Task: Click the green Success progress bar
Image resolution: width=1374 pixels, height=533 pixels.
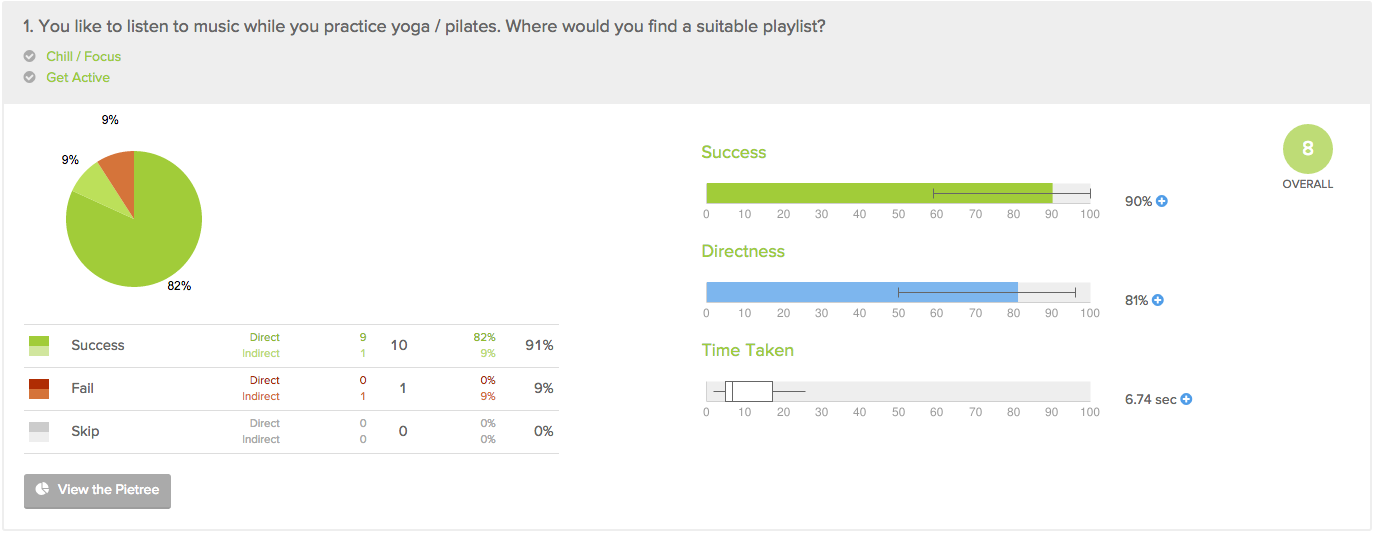Action: pyautogui.click(x=879, y=194)
